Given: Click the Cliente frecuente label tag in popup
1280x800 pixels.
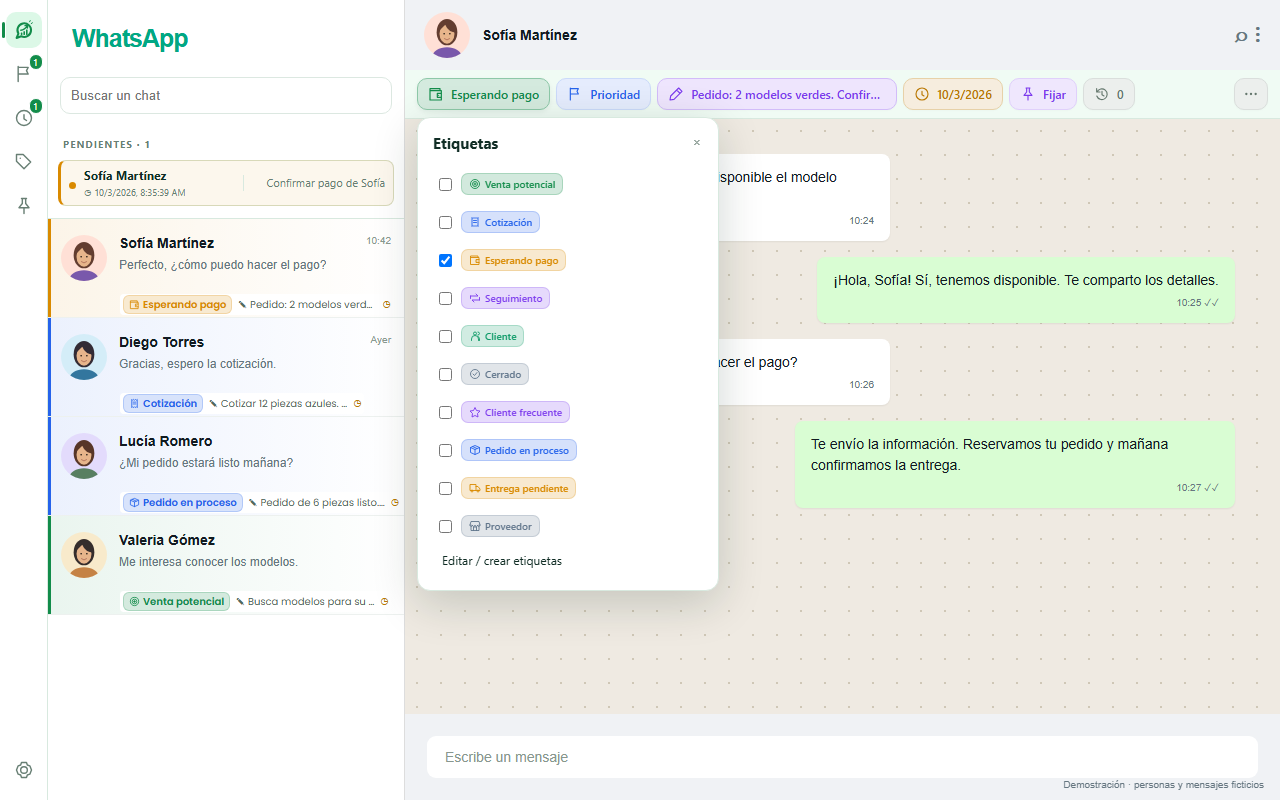Looking at the screenshot, I should coord(515,412).
